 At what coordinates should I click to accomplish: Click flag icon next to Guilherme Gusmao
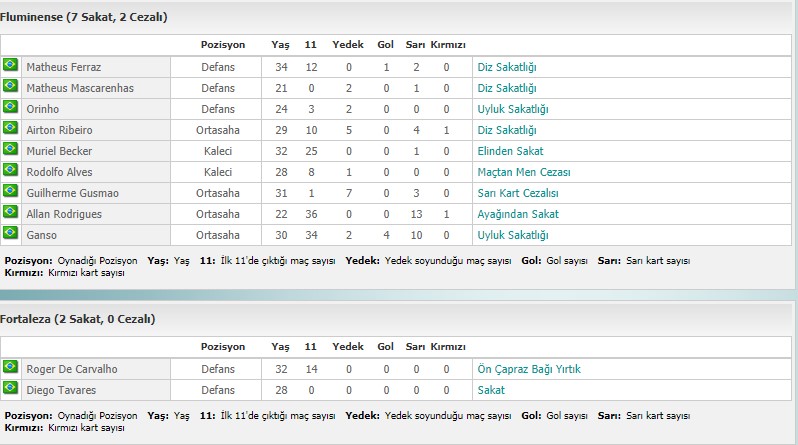(10, 191)
